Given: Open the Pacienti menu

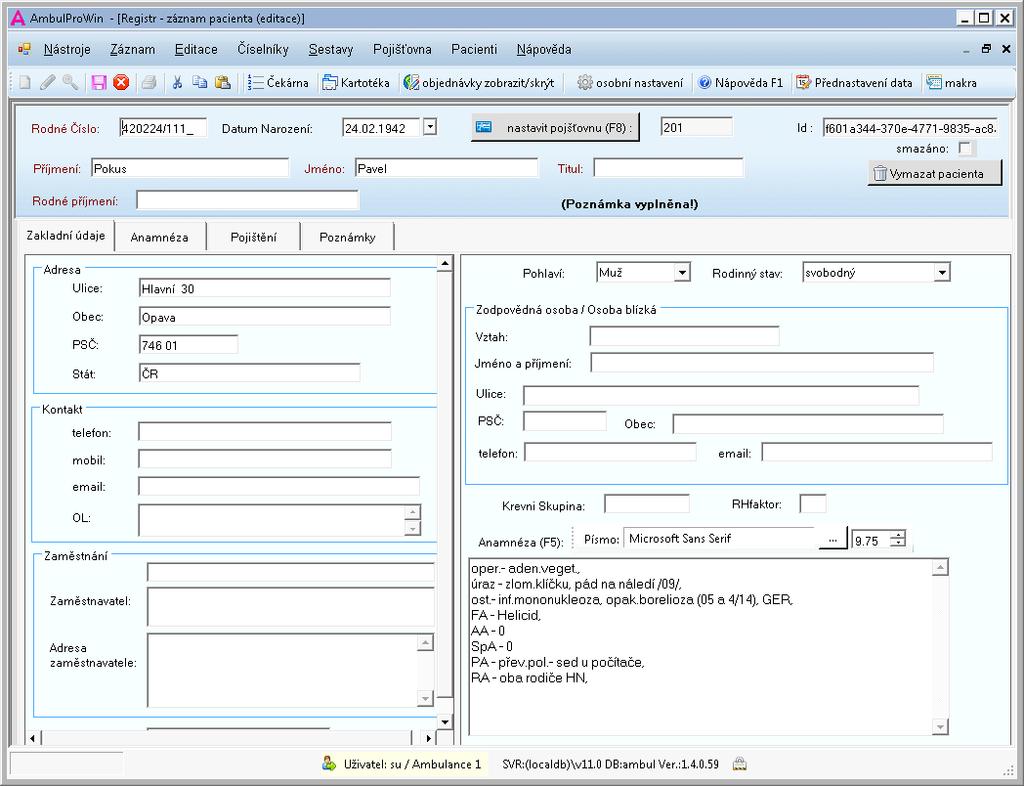Looking at the screenshot, I should (474, 50).
